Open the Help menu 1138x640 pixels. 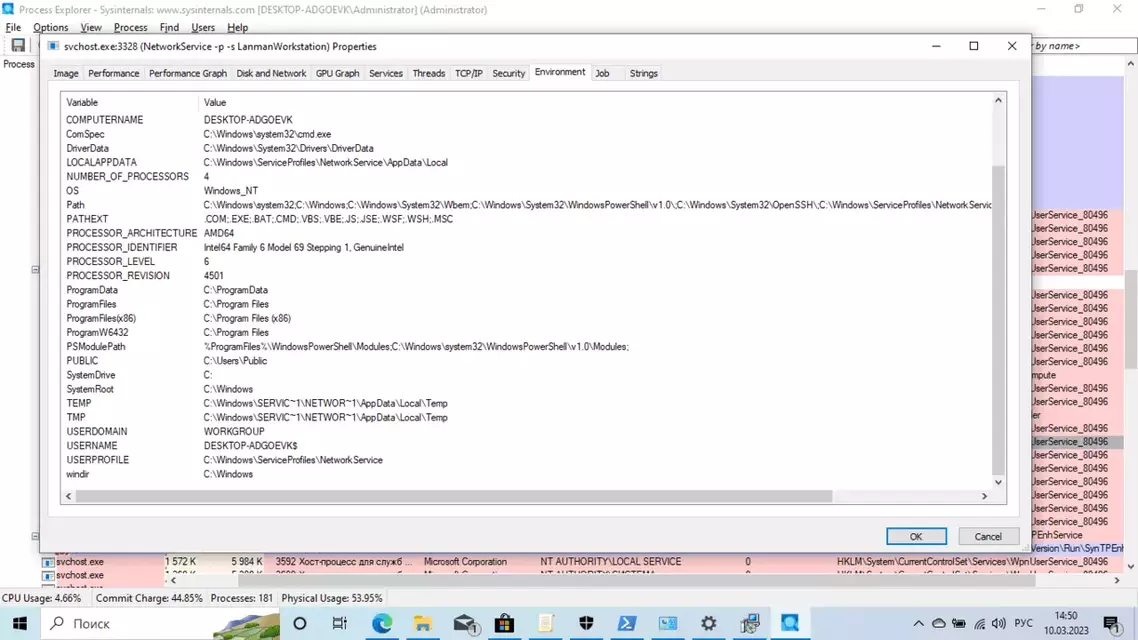[x=237, y=28]
